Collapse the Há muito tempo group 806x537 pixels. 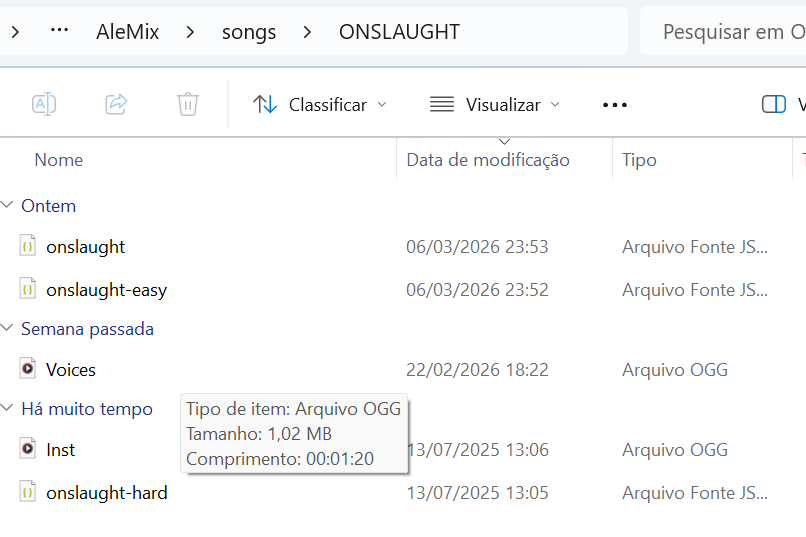click(9, 409)
